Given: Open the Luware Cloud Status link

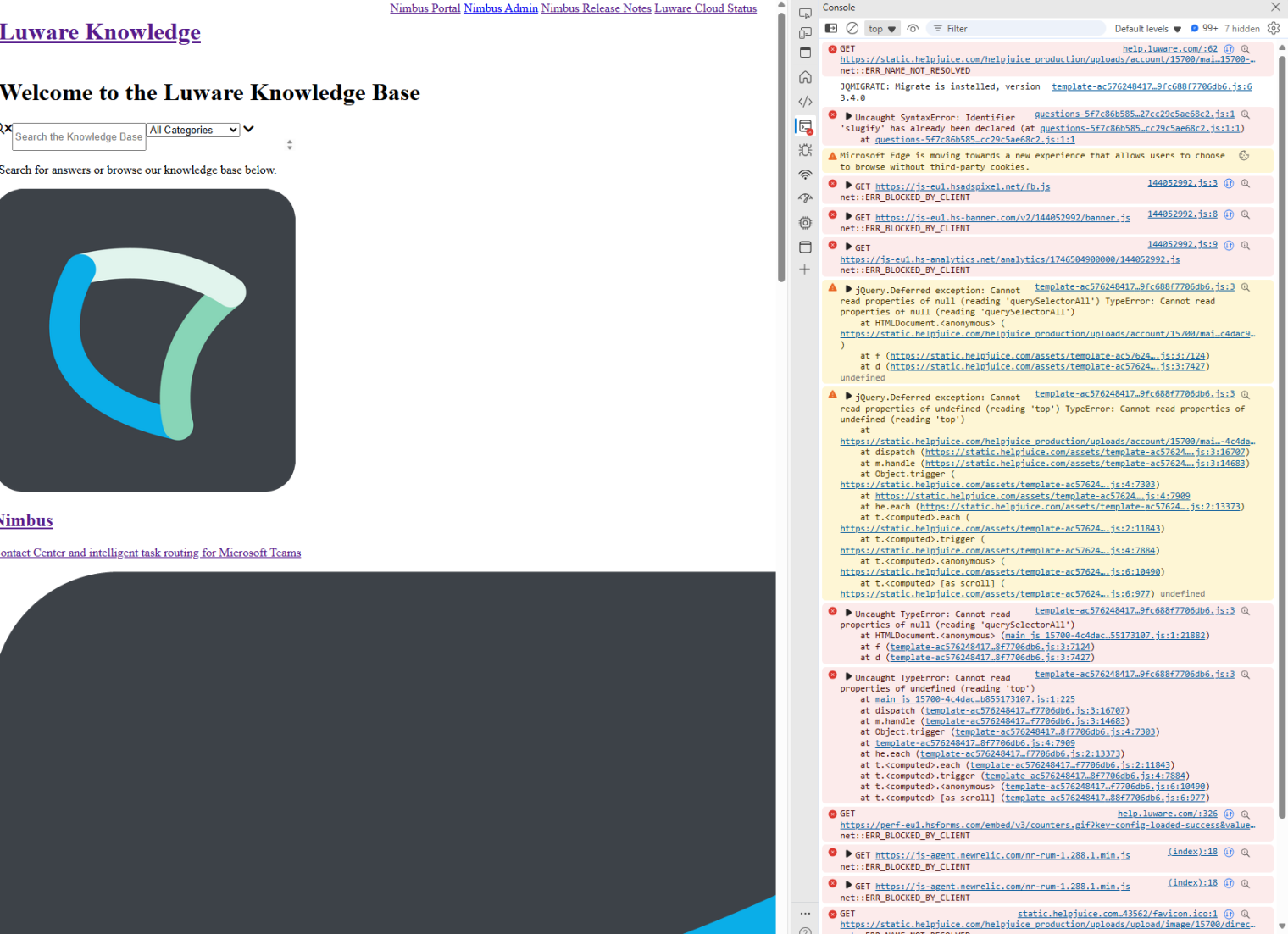Looking at the screenshot, I should pos(705,8).
